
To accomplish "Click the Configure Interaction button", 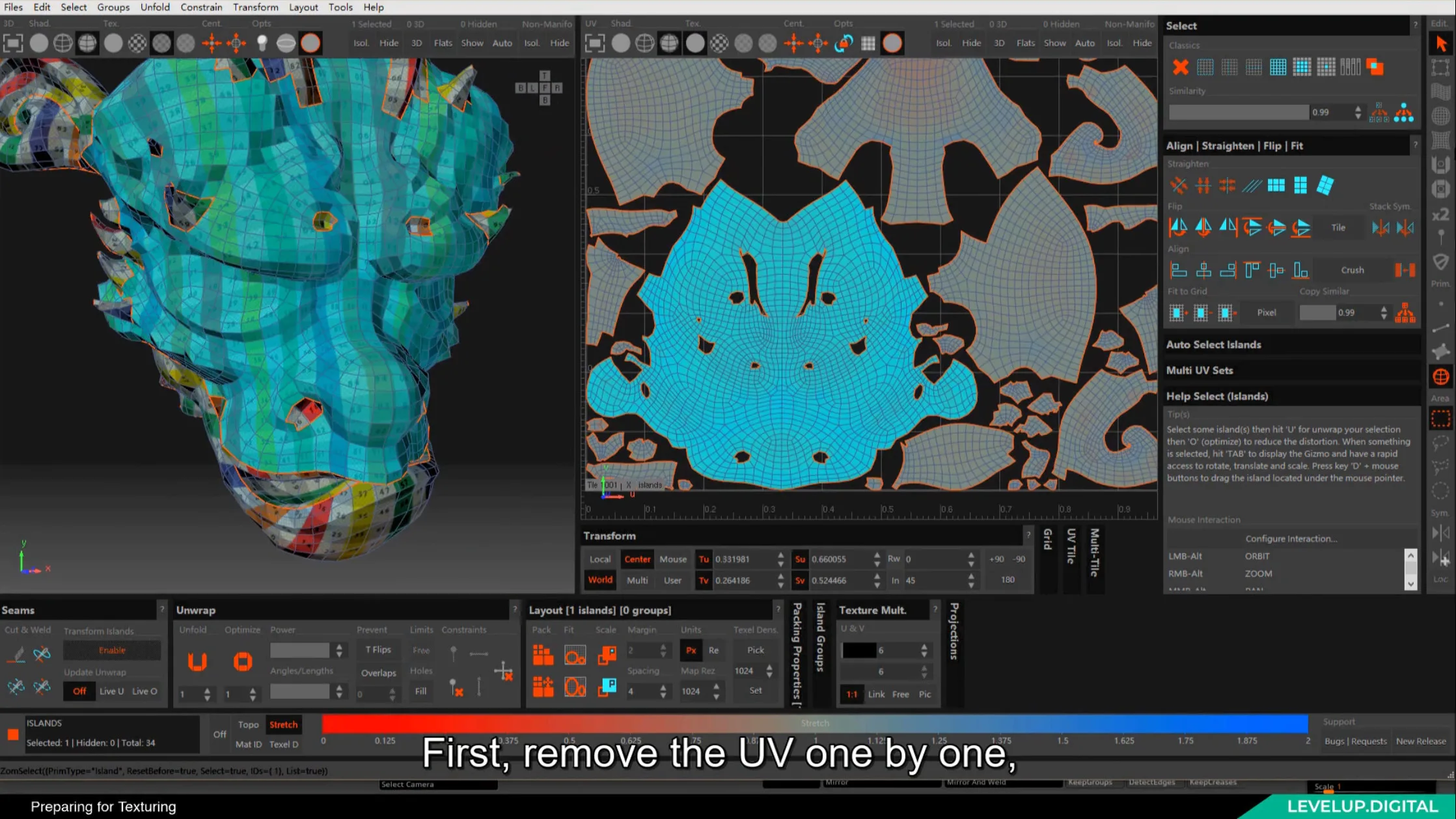I will click(1289, 538).
